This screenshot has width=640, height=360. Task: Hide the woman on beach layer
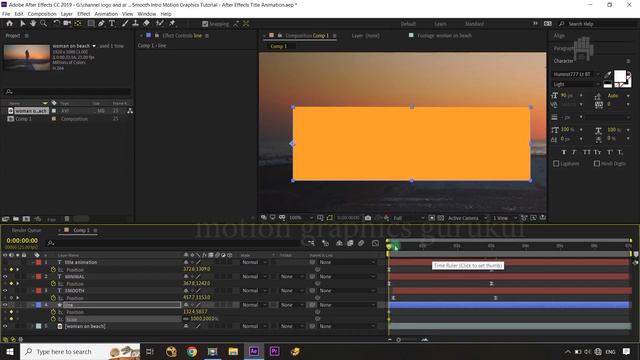pyautogui.click(x=5, y=326)
